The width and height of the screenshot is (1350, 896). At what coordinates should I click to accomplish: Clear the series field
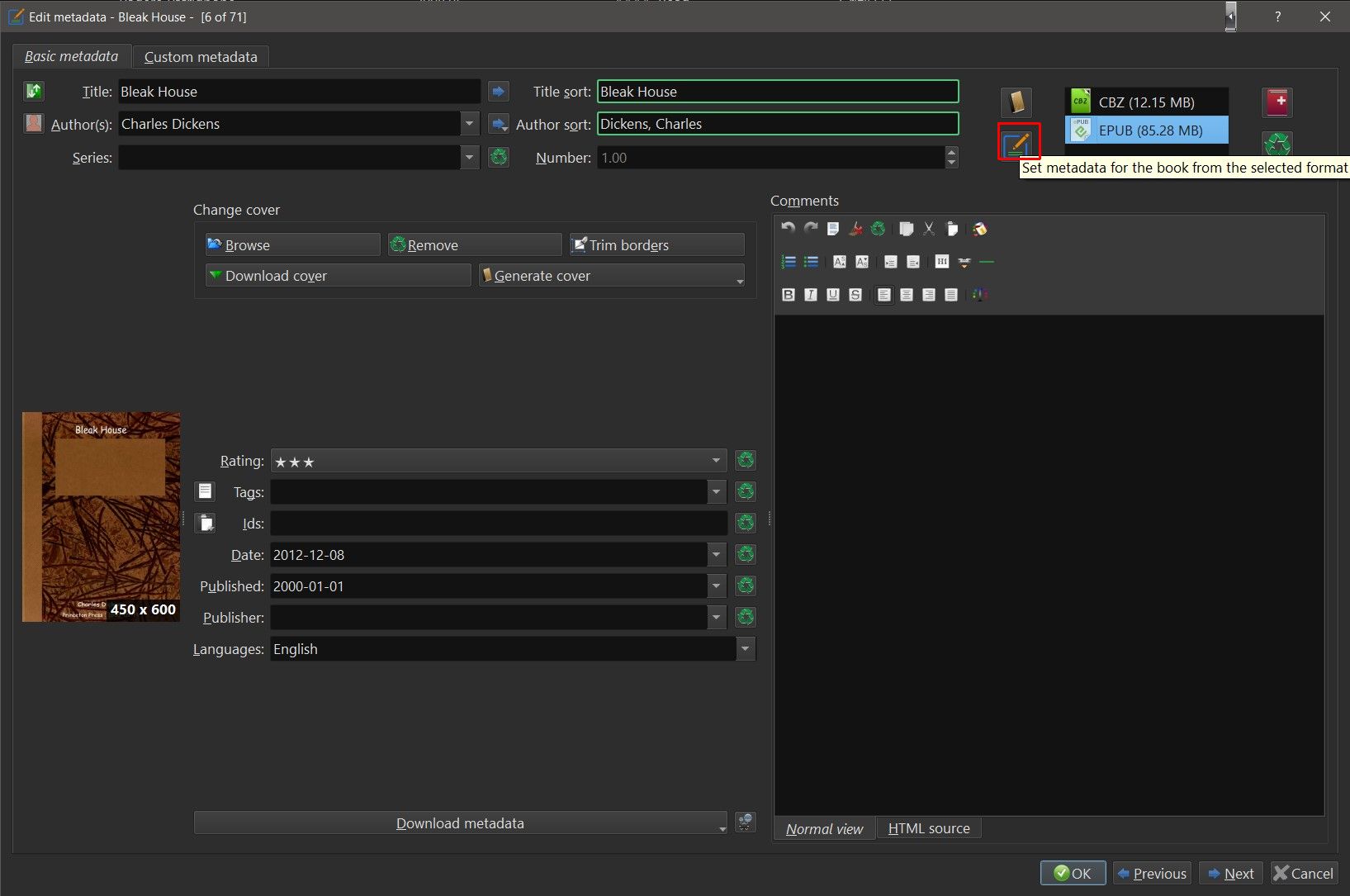click(498, 157)
